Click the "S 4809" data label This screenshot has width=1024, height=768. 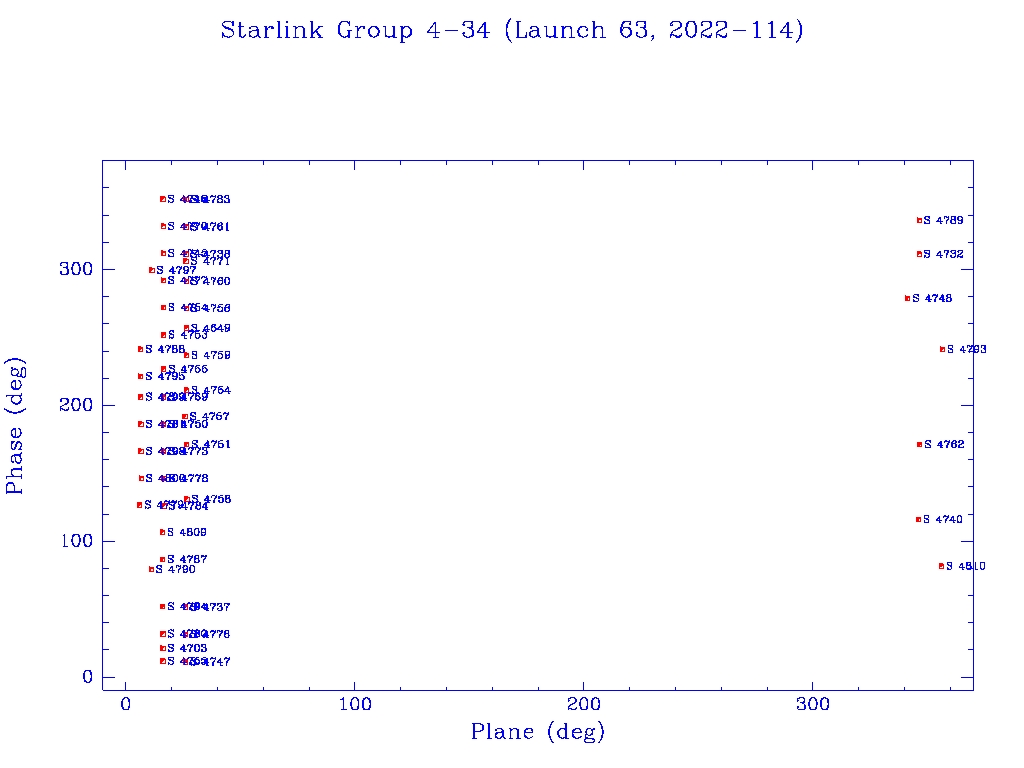187,533
